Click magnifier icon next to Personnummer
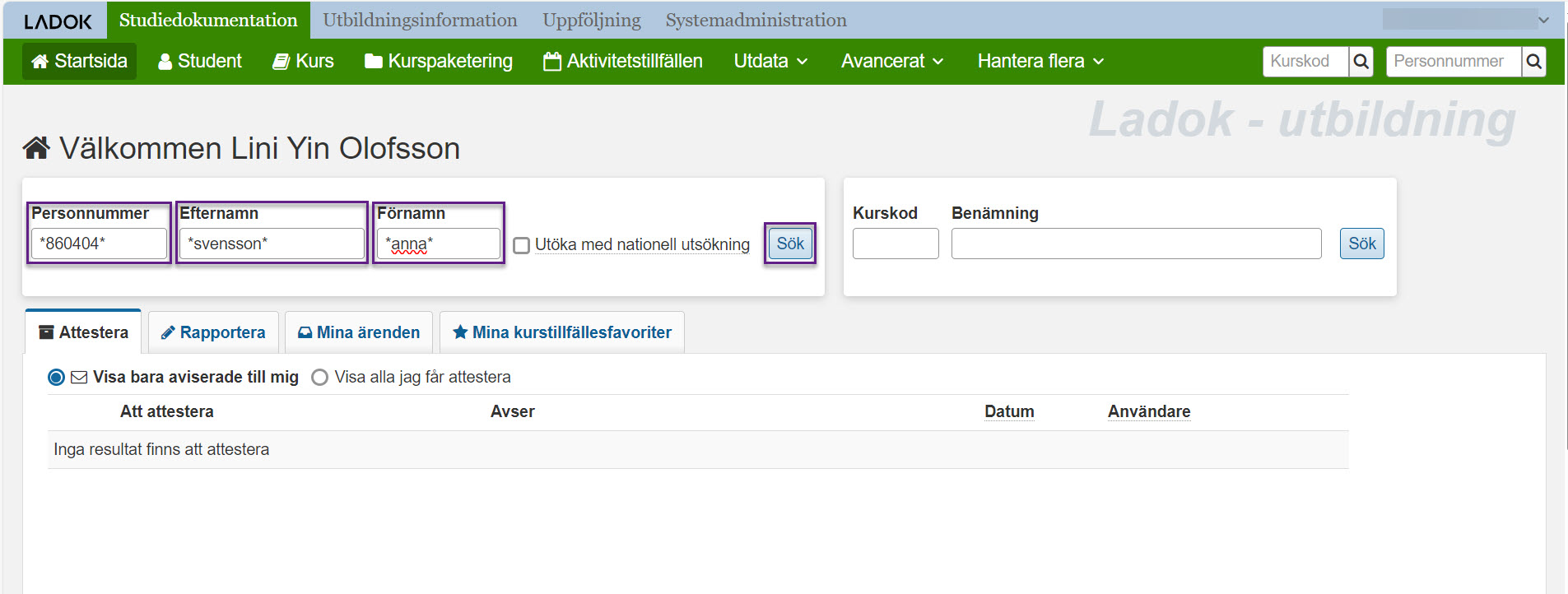1568x594 pixels. pos(1533,61)
